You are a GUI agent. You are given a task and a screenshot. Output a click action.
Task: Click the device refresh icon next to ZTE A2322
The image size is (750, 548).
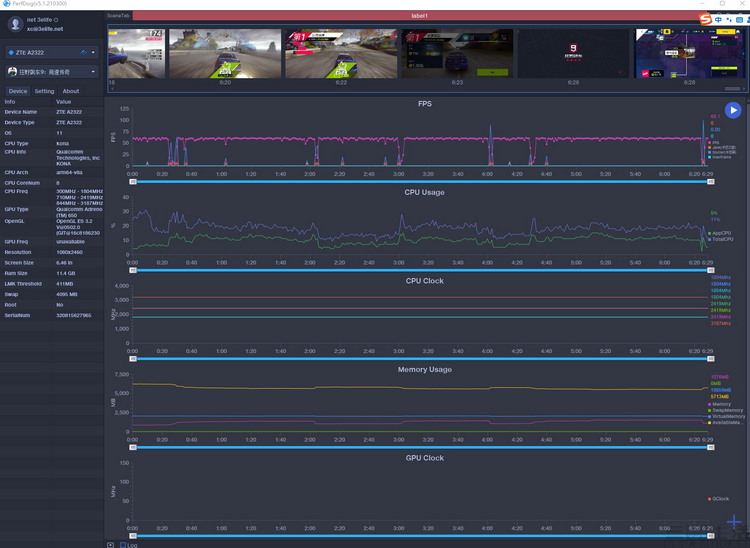click(x=84, y=52)
